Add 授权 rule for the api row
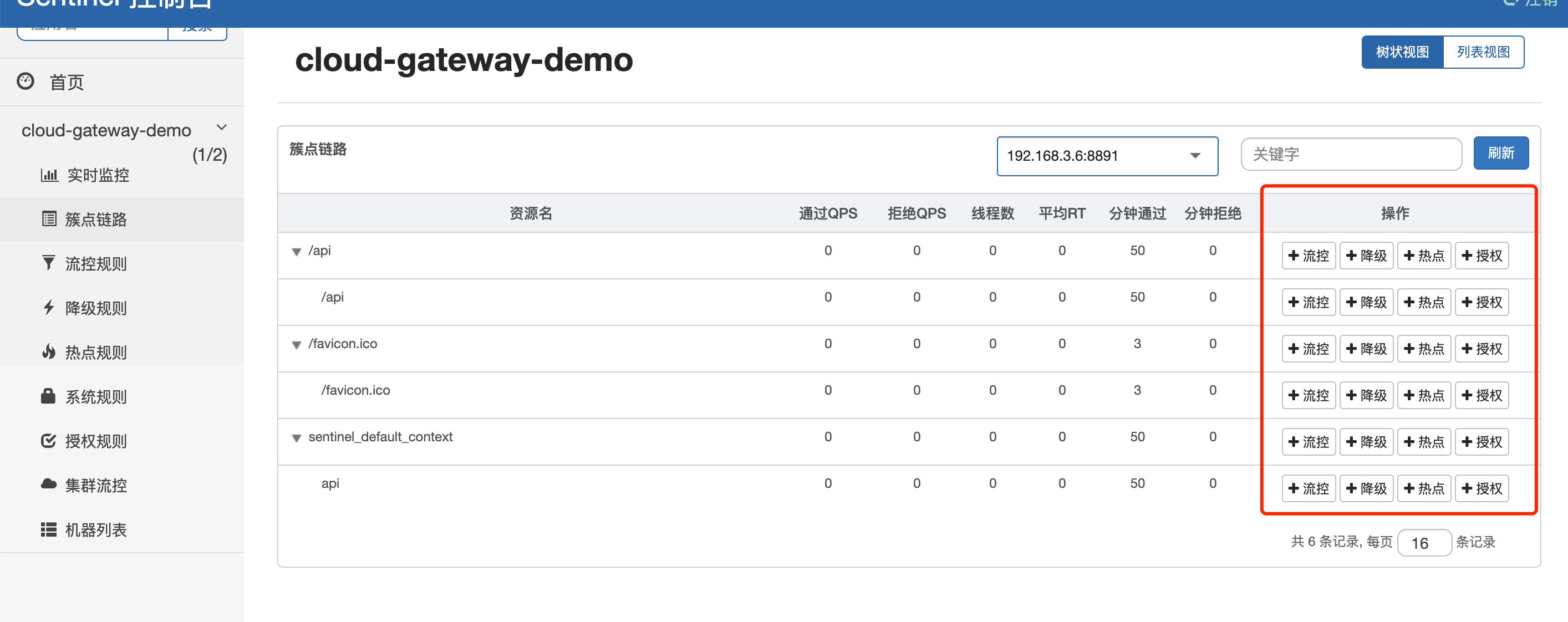The image size is (1568, 622). (x=1481, y=488)
